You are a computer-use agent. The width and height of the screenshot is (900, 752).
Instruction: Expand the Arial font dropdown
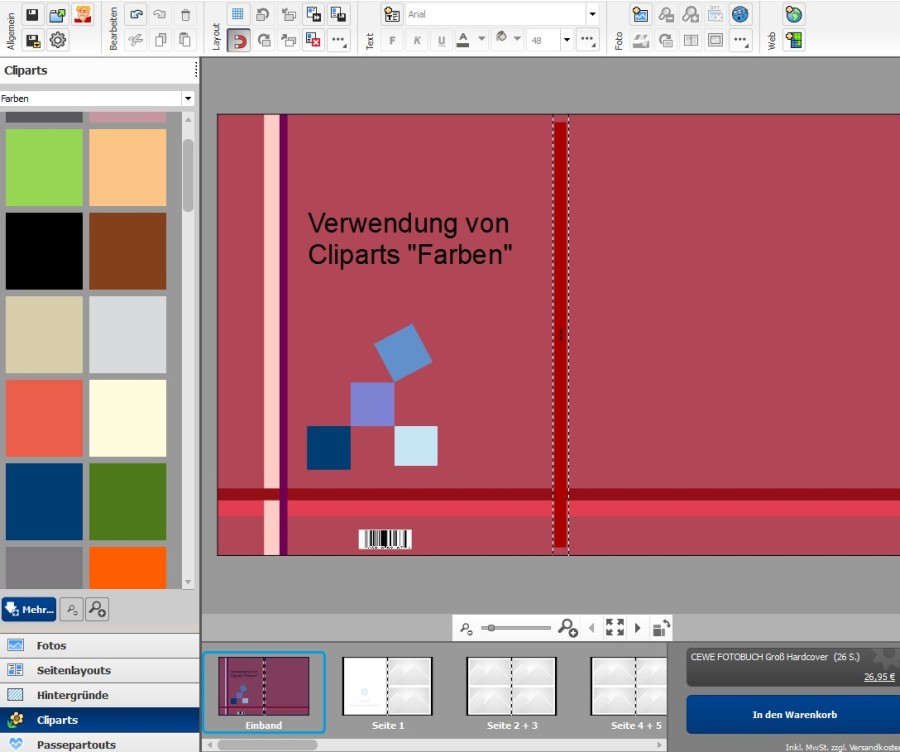point(592,15)
